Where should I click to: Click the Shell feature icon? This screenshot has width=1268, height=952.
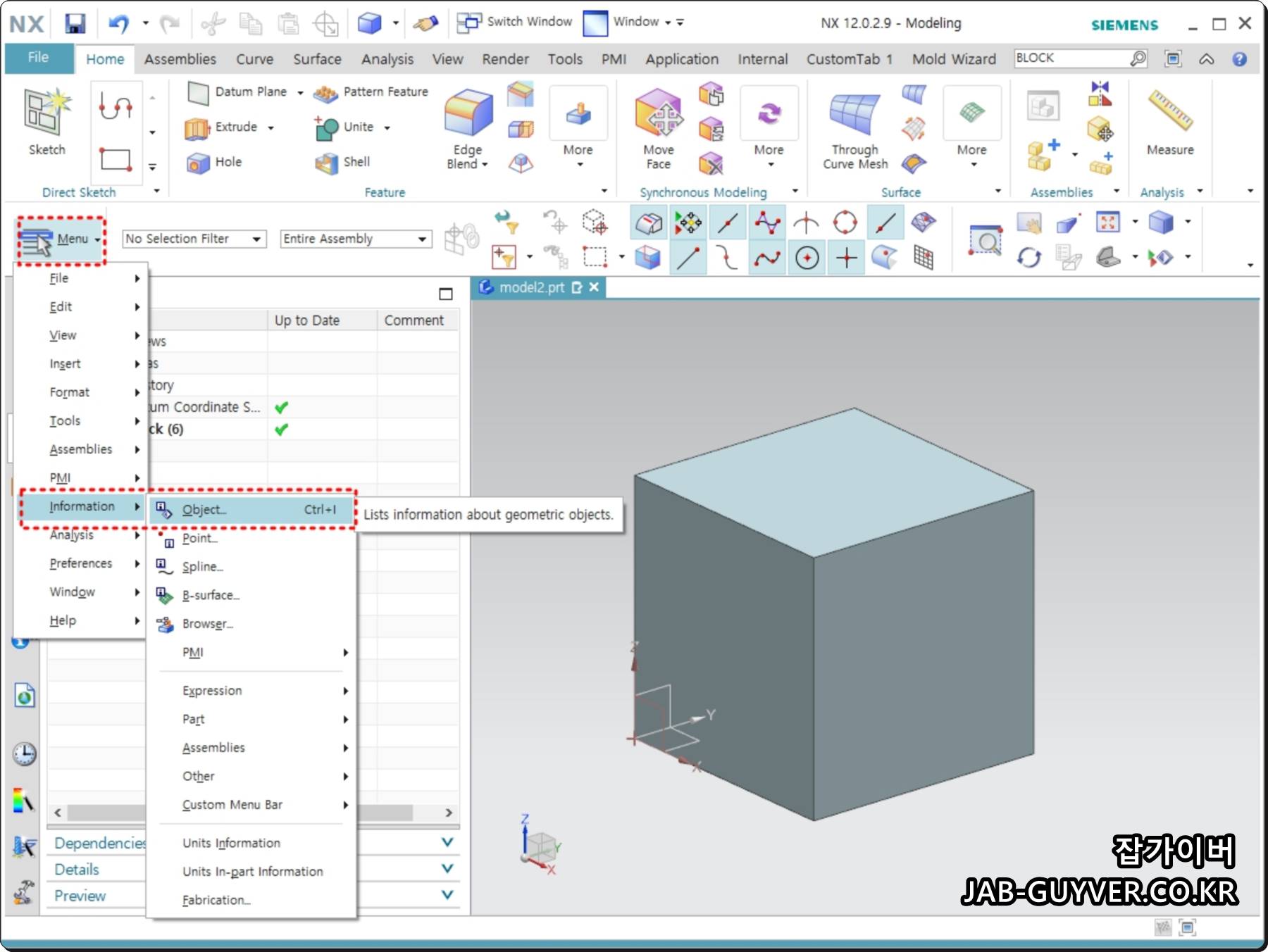(326, 163)
